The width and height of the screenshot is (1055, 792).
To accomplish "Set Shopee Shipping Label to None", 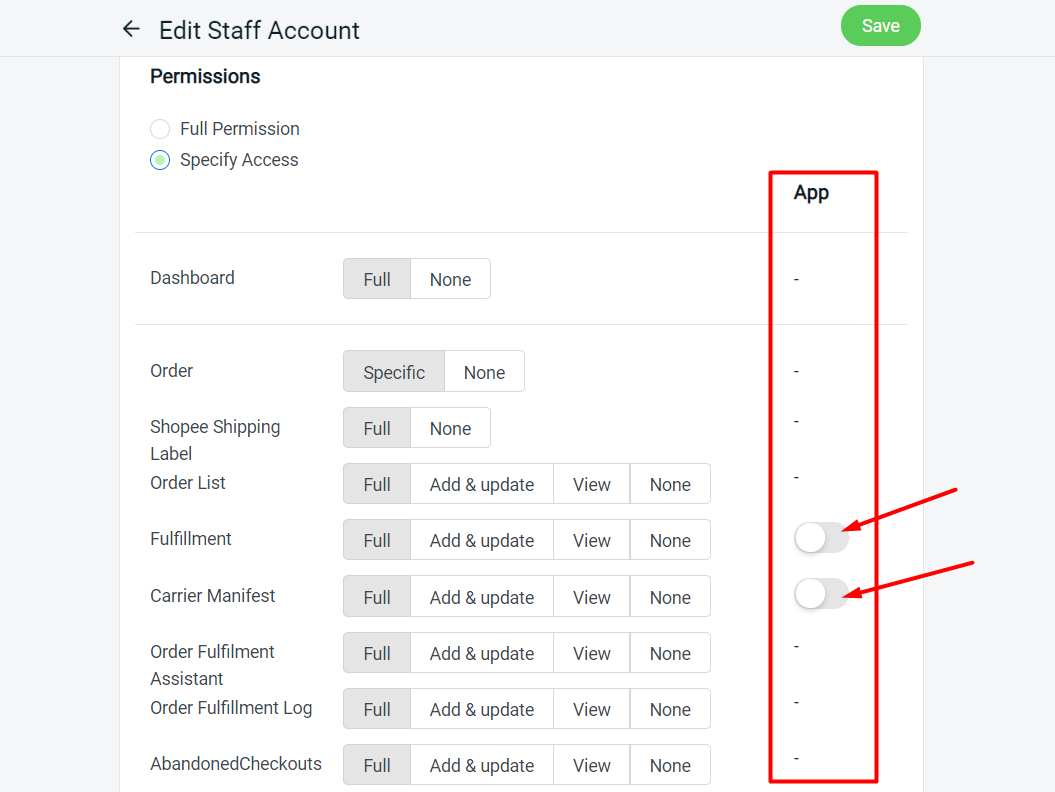I will point(450,428).
